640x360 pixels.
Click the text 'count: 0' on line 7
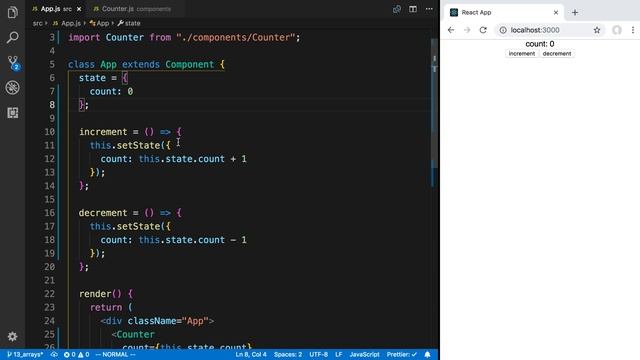[111, 91]
